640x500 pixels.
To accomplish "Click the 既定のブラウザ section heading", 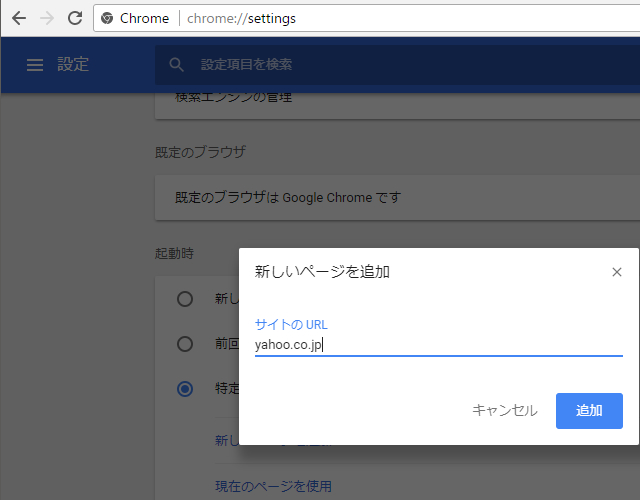I will click(200, 152).
